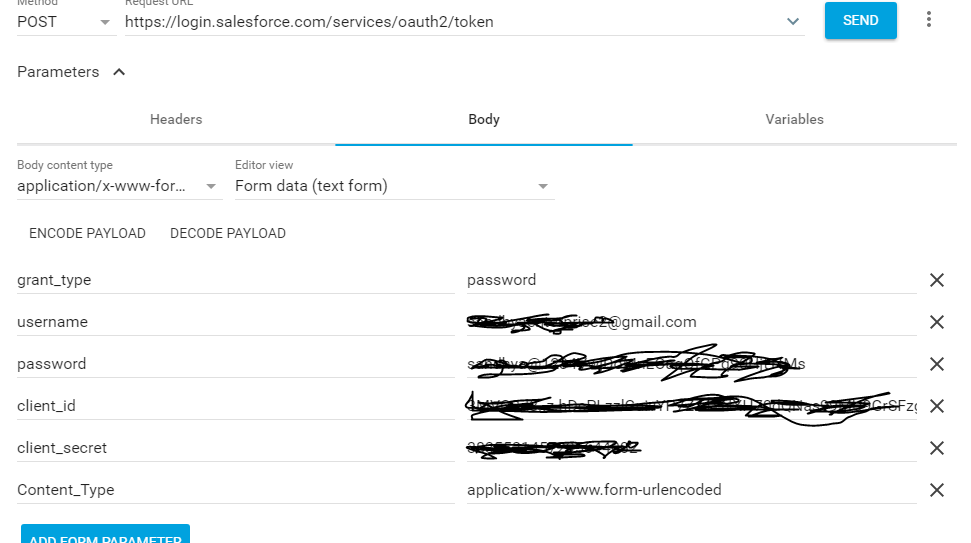The height and width of the screenshot is (543, 971).
Task: Remove the grant_type form parameter
Action: point(937,280)
